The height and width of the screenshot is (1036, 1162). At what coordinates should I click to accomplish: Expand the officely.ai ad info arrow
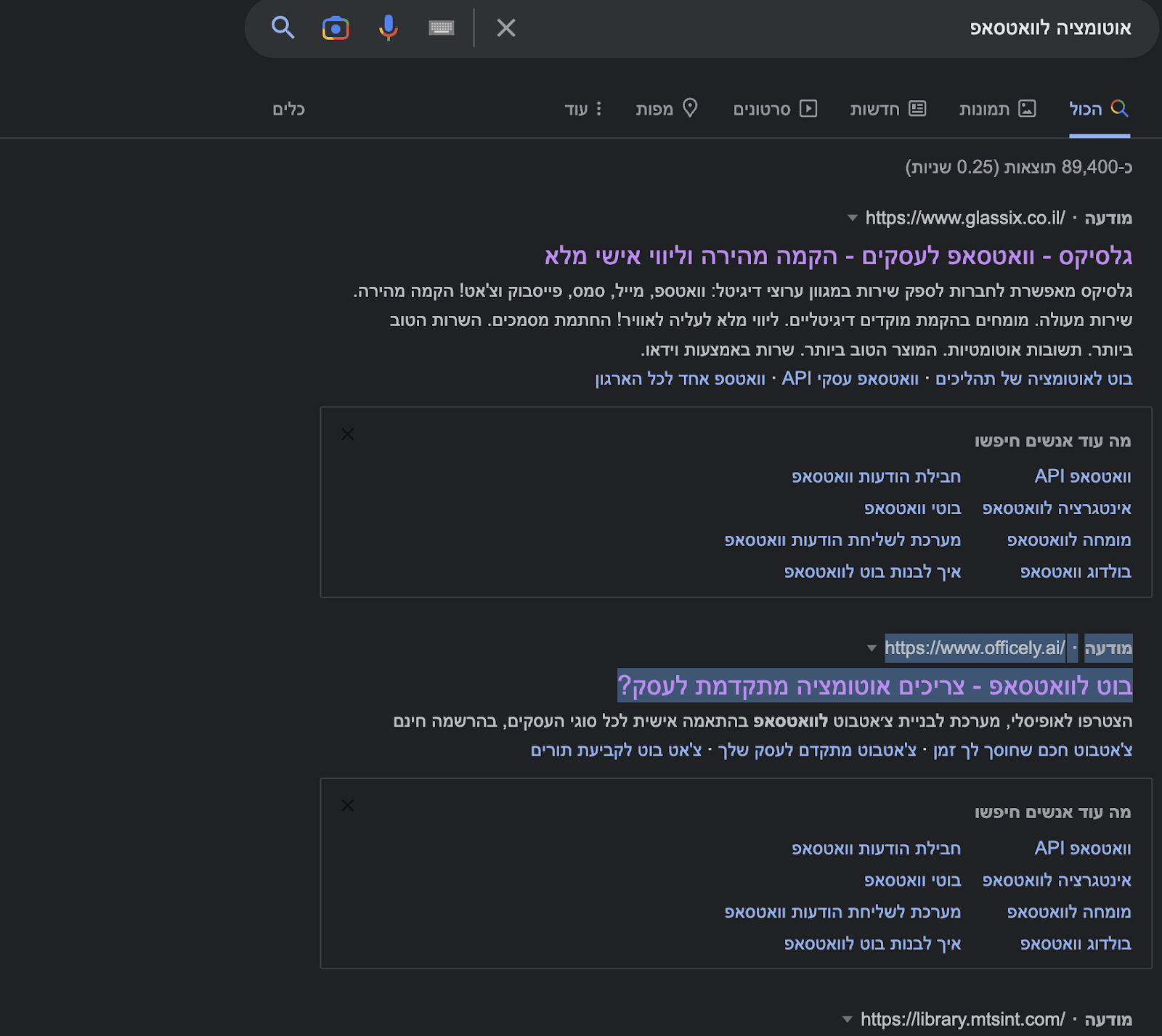(x=871, y=648)
